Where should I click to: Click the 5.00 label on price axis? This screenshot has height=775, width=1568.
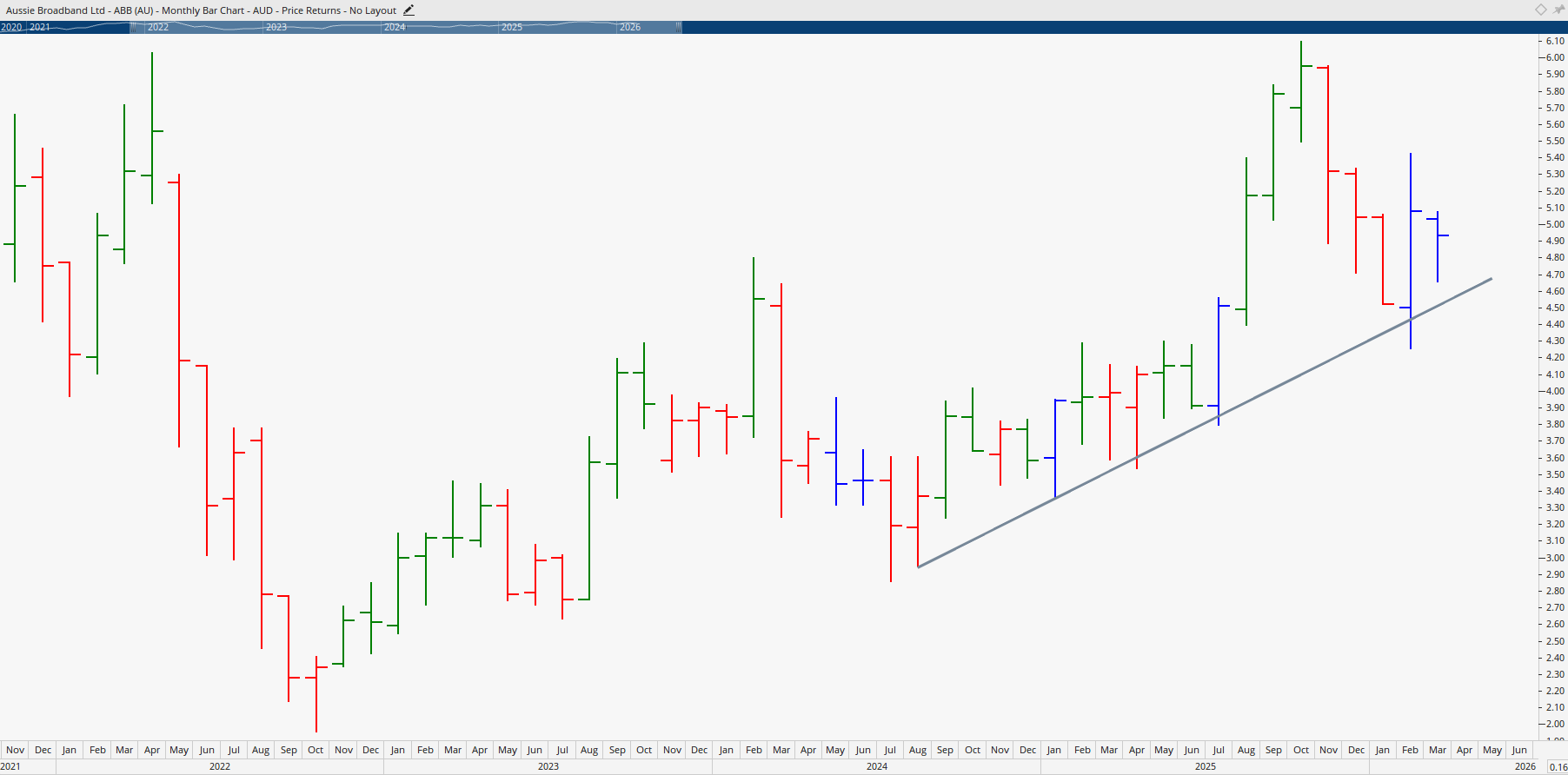coord(1555,224)
